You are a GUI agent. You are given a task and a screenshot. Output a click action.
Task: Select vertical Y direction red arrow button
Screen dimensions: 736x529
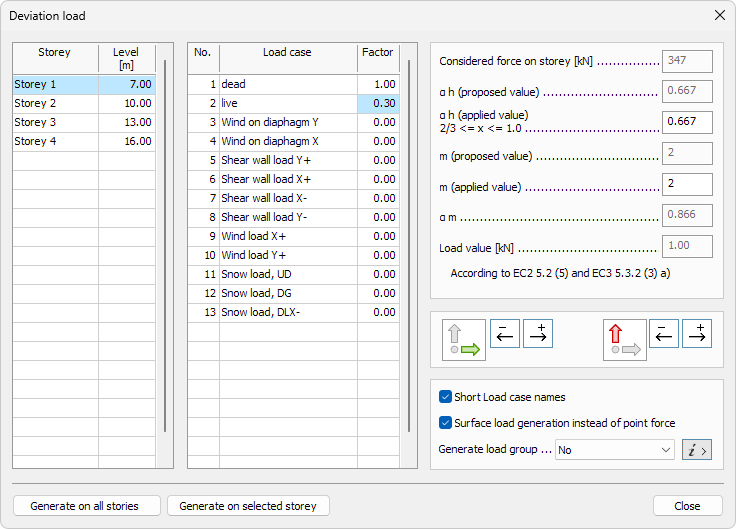coord(625,340)
